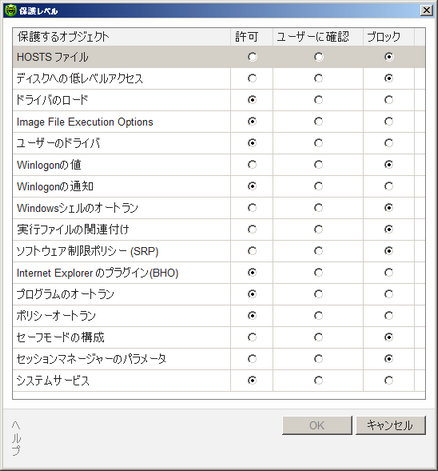The width and height of the screenshot is (438, 471).
Task: Block Internet Explorer のプラグイン(BHO)
Action: point(389,273)
